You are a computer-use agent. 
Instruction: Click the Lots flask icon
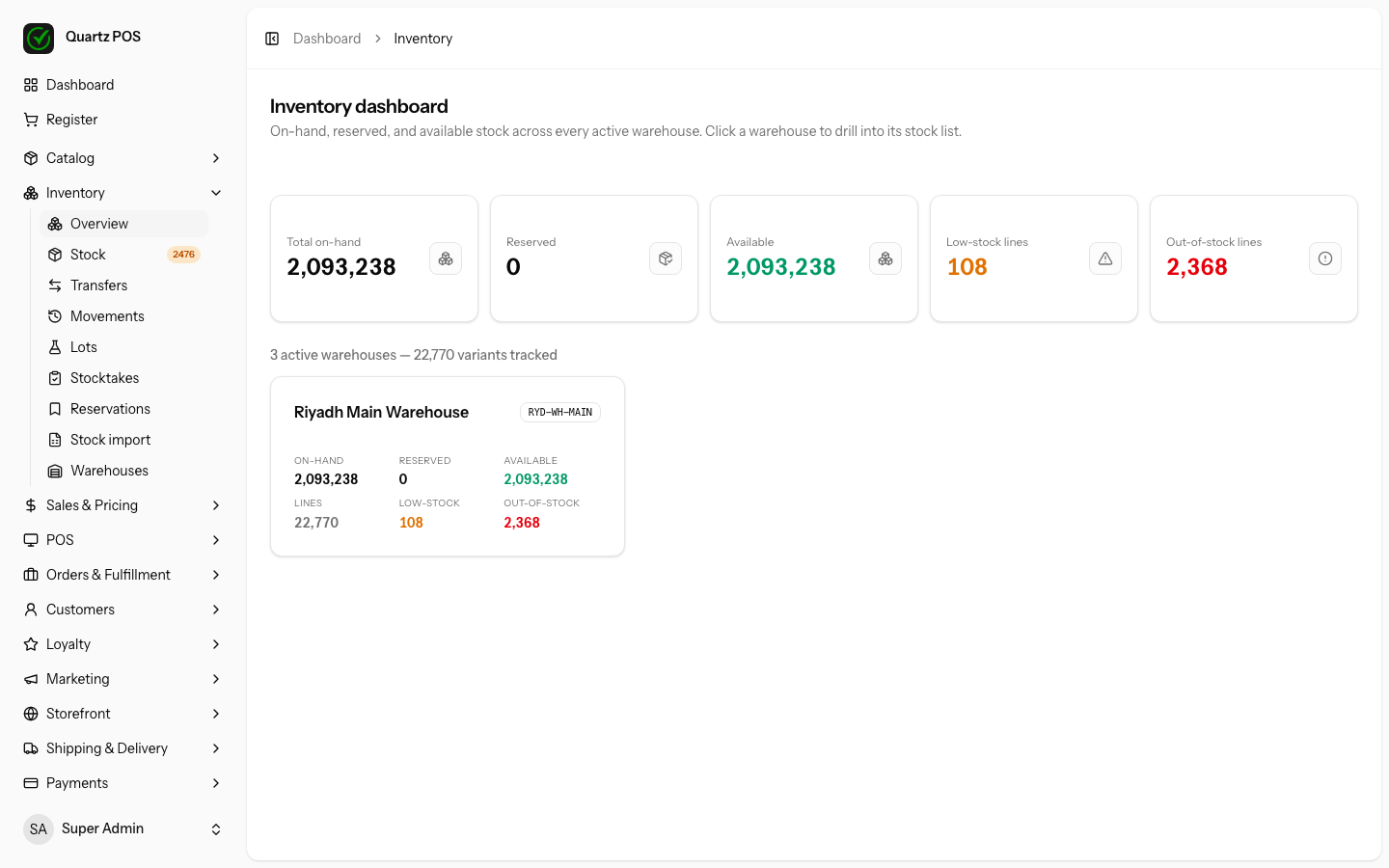[55, 347]
